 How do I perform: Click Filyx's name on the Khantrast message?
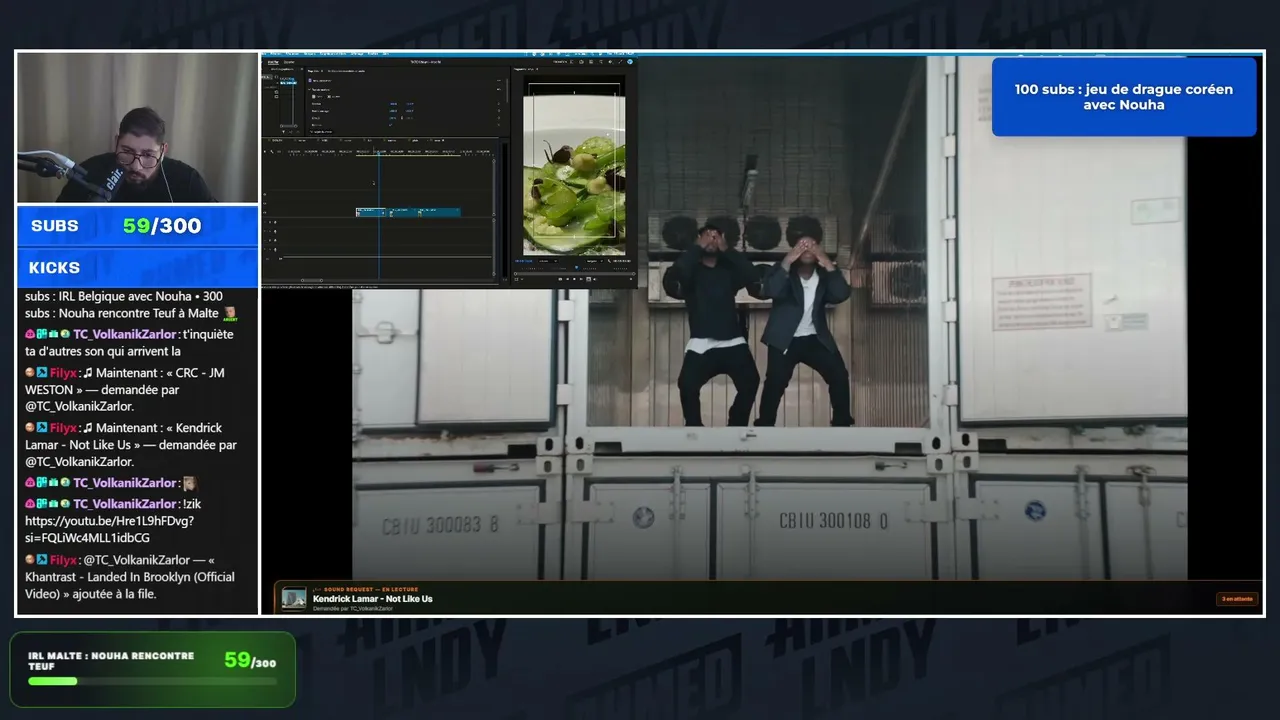pyautogui.click(x=64, y=560)
